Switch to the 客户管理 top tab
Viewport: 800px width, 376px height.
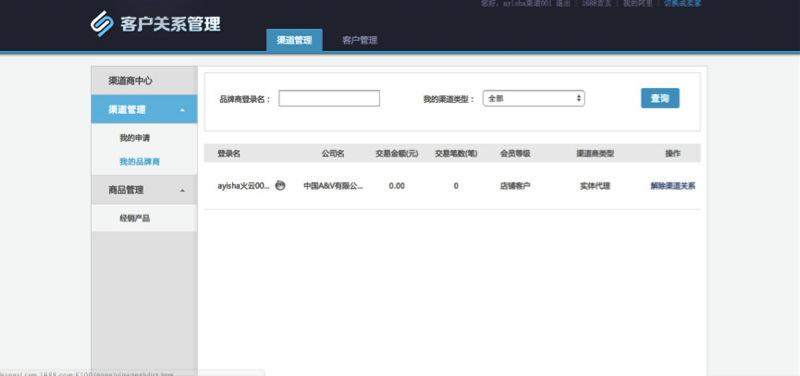360,40
